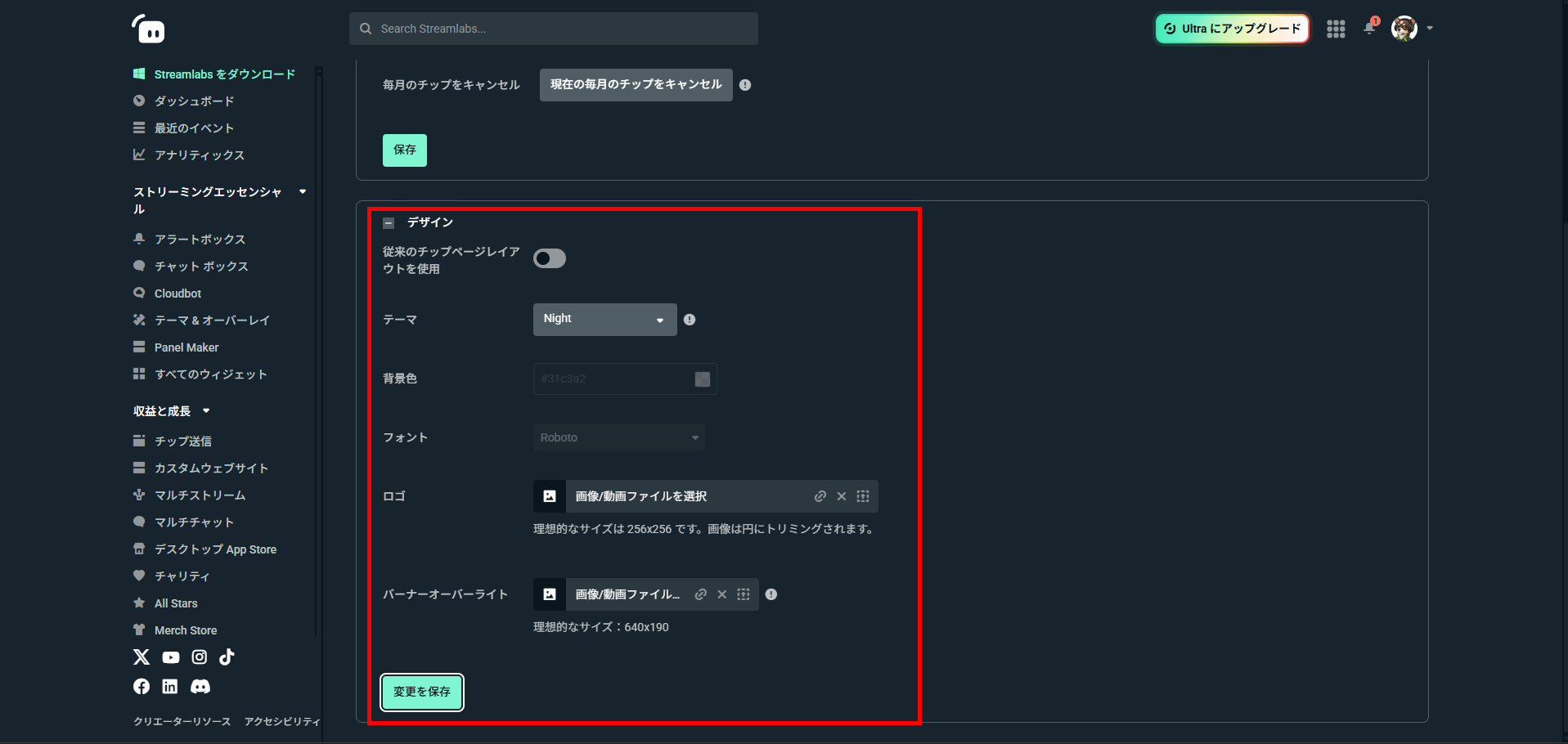1568x744 pixels.
Task: Go to ダッシュボード in sidebar
Action: pos(194,101)
